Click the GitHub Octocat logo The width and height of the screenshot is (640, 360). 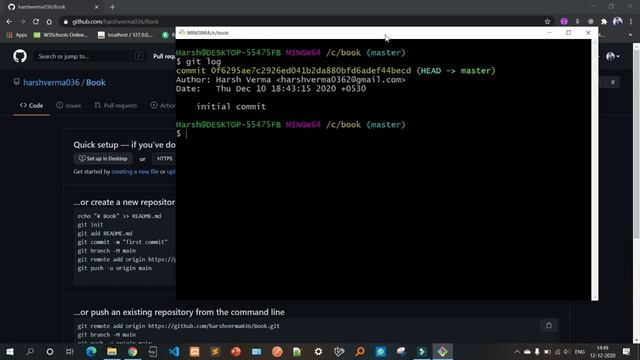coord(20,56)
